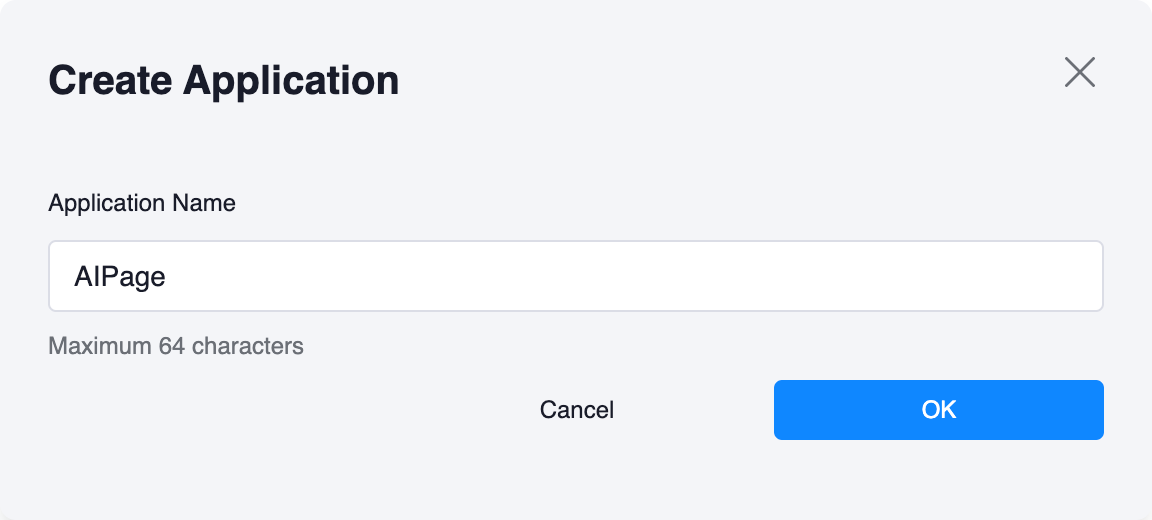Click the Application Name label

pos(142,204)
